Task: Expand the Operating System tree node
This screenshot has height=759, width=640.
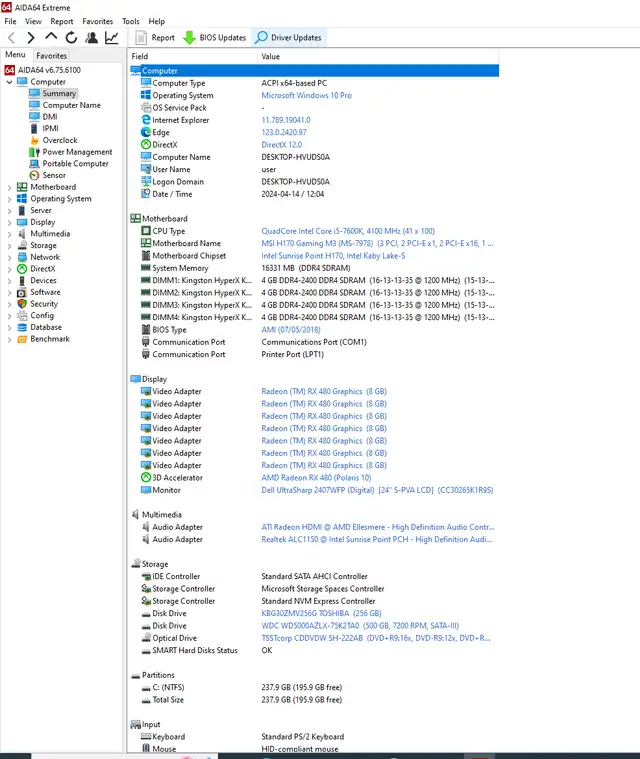Action: click(9, 199)
